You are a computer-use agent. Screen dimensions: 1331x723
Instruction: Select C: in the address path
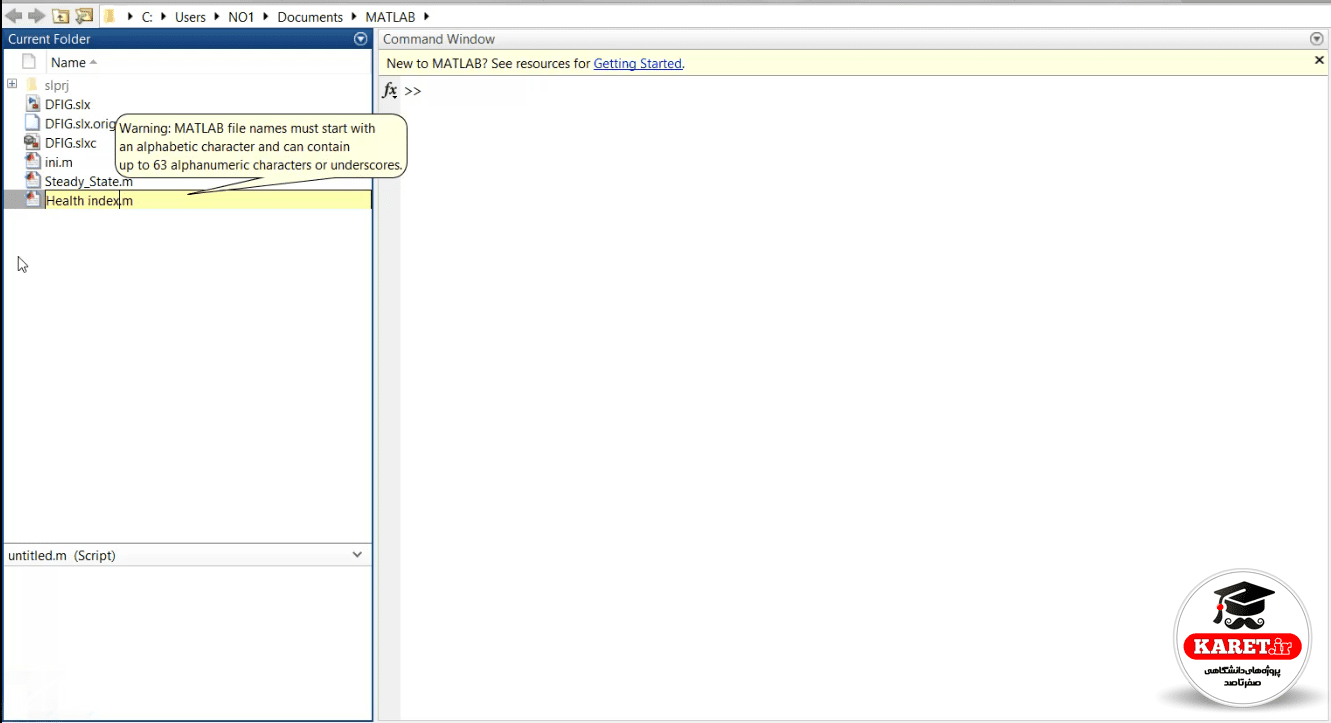tap(147, 17)
